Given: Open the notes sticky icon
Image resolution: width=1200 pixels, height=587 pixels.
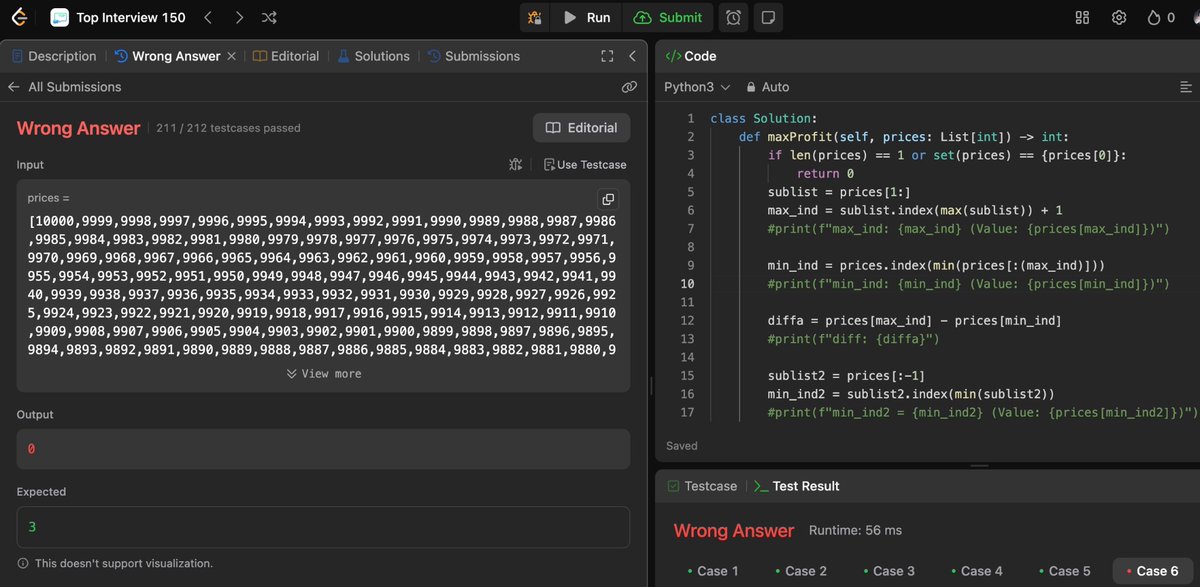Looking at the screenshot, I should (768, 17).
